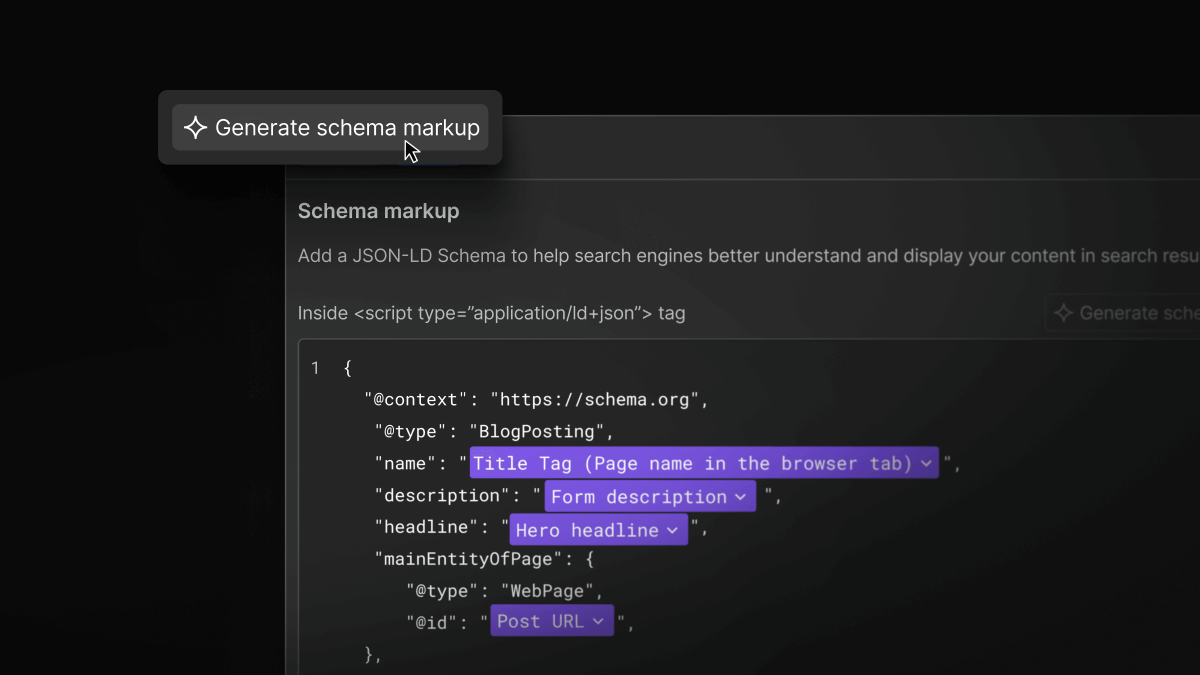
Task: Select the Form description variable pill
Action: pyautogui.click(x=640, y=496)
